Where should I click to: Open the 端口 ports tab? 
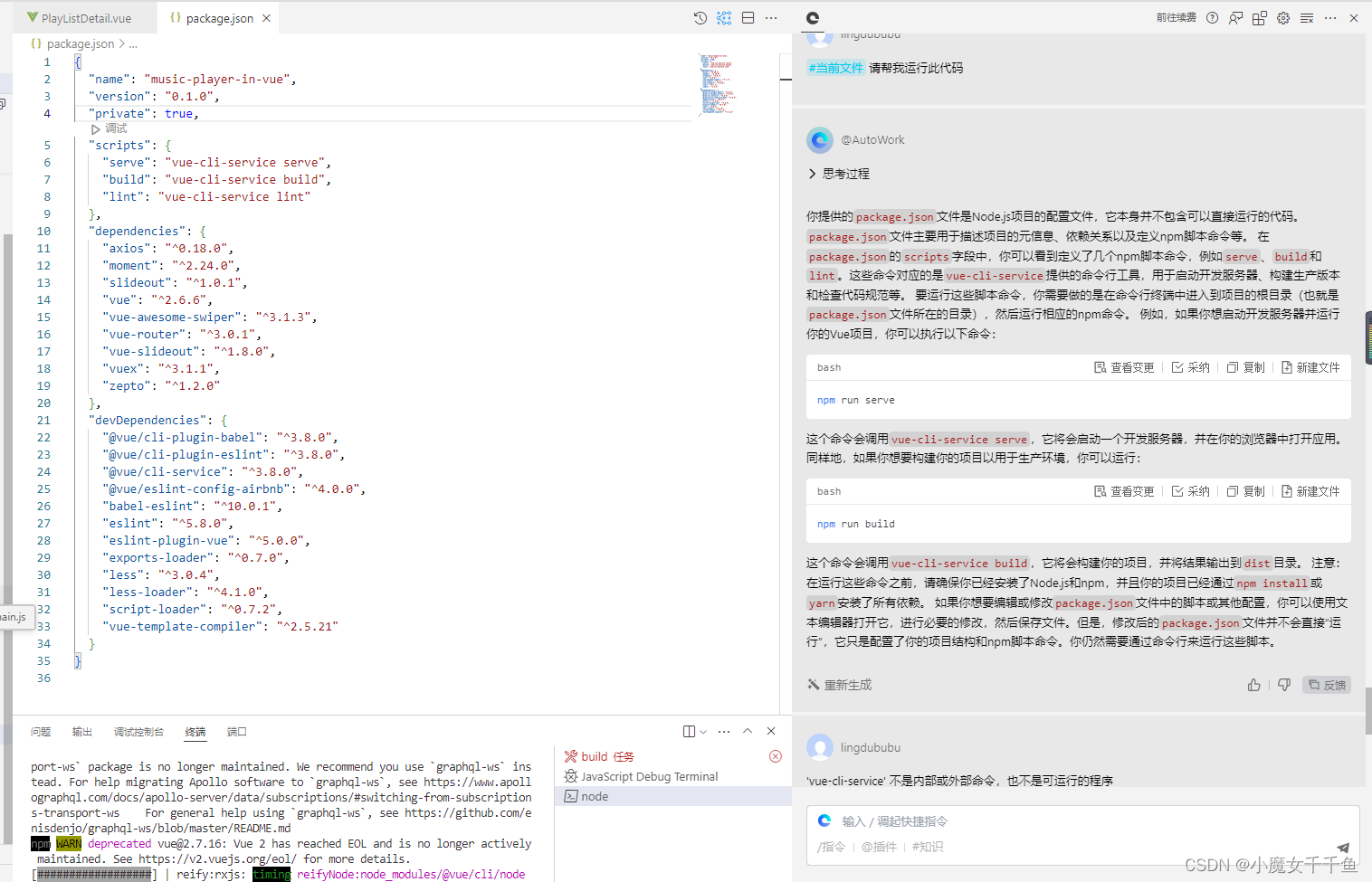pos(237,732)
